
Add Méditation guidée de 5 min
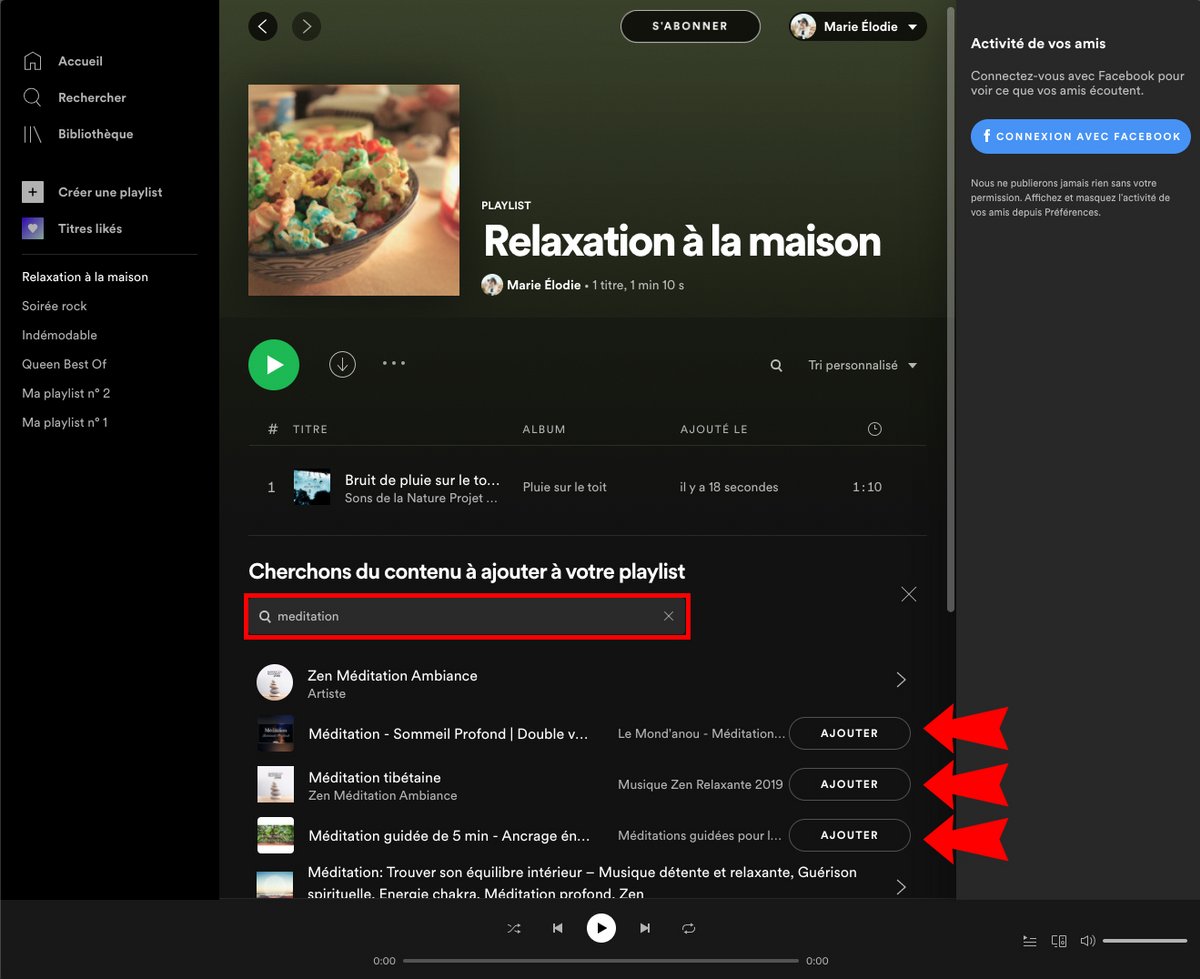(849, 835)
